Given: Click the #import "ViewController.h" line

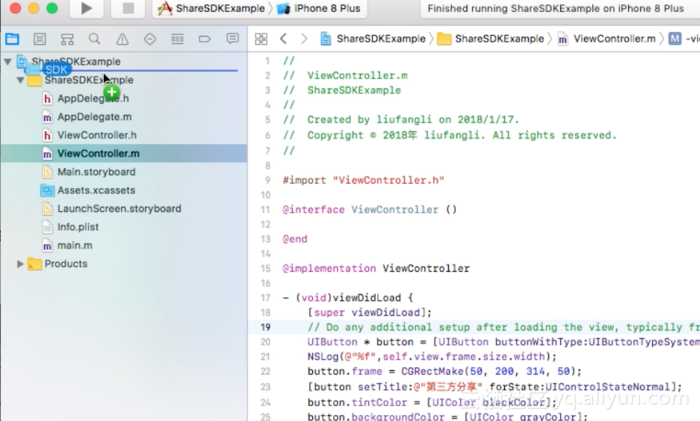Looking at the screenshot, I should click(x=363, y=180).
